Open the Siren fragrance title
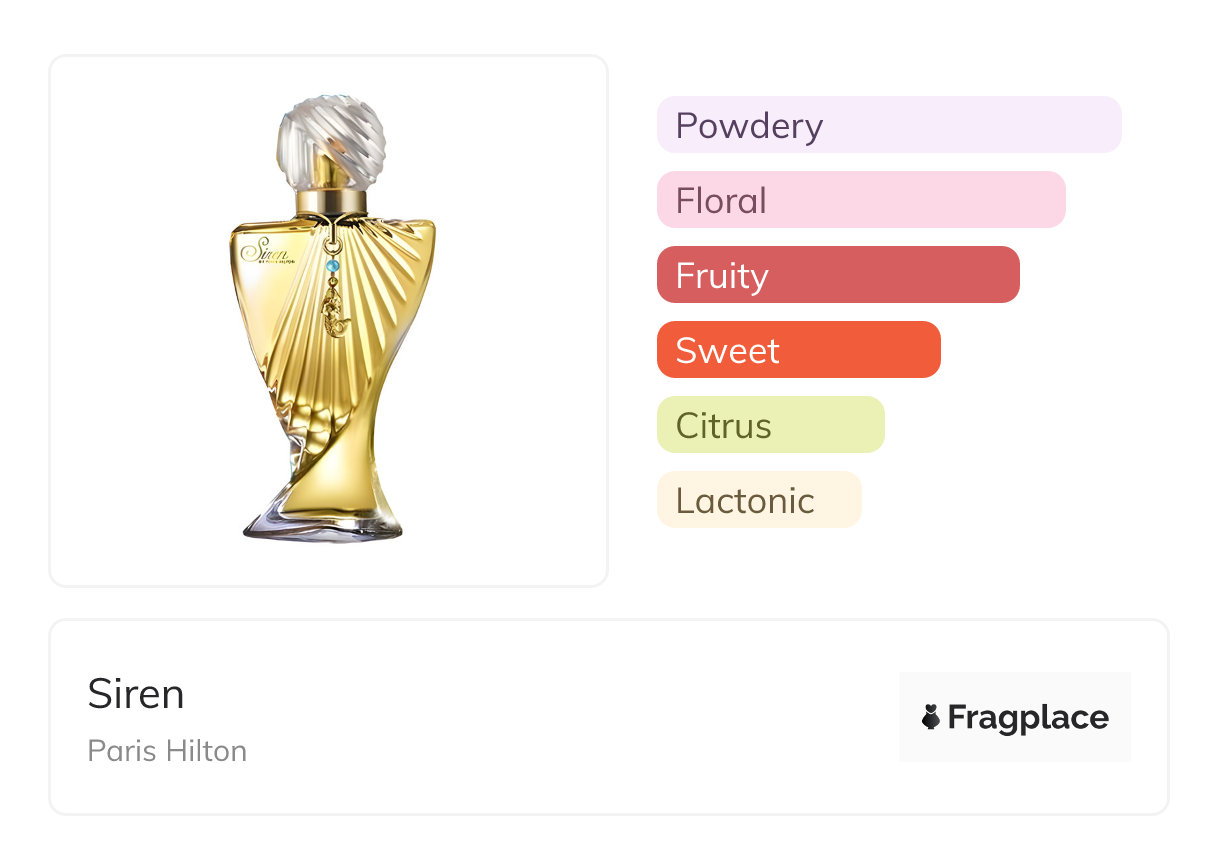Image resolution: width=1218 pixels, height=864 pixels. point(136,693)
